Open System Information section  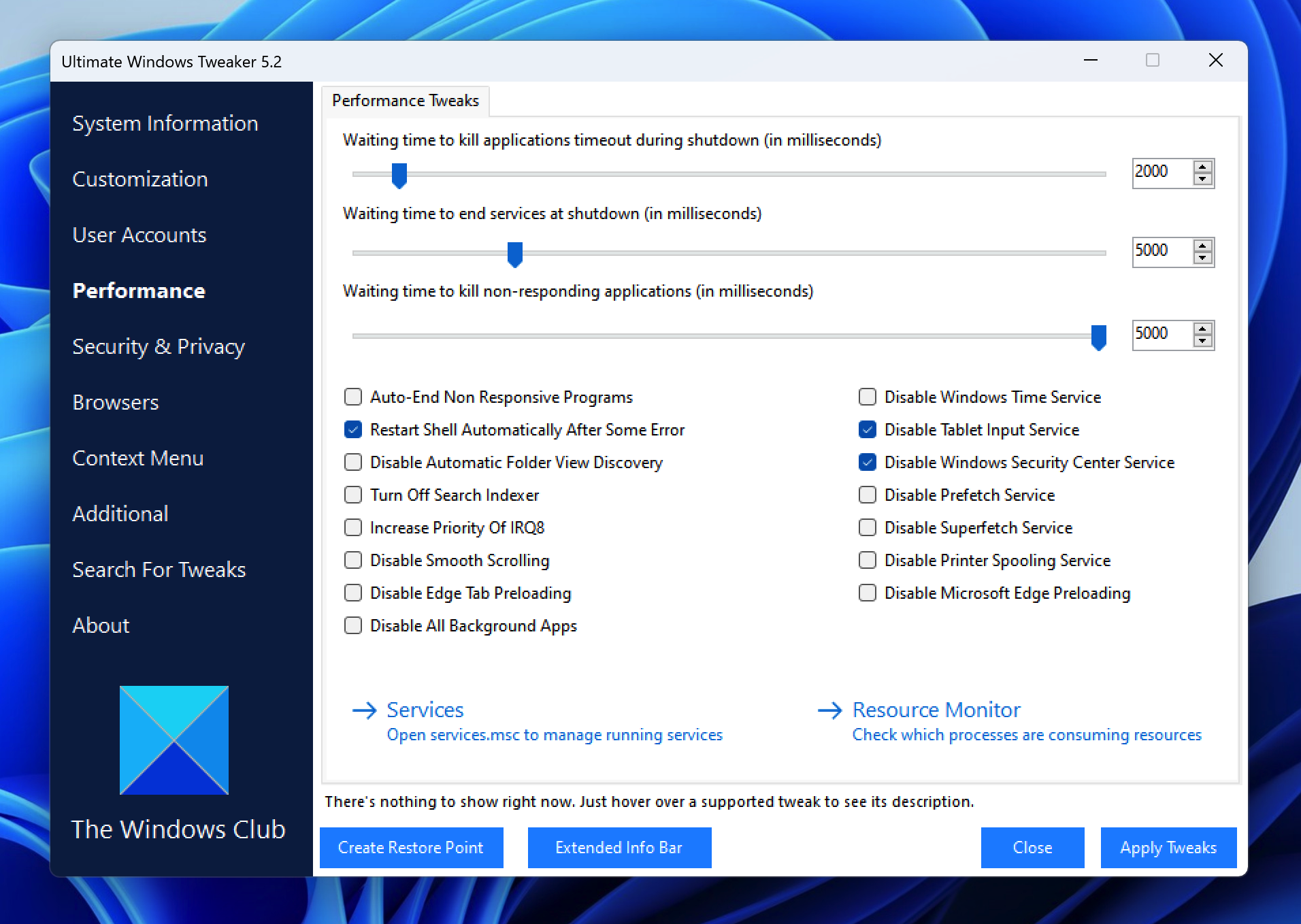(165, 123)
